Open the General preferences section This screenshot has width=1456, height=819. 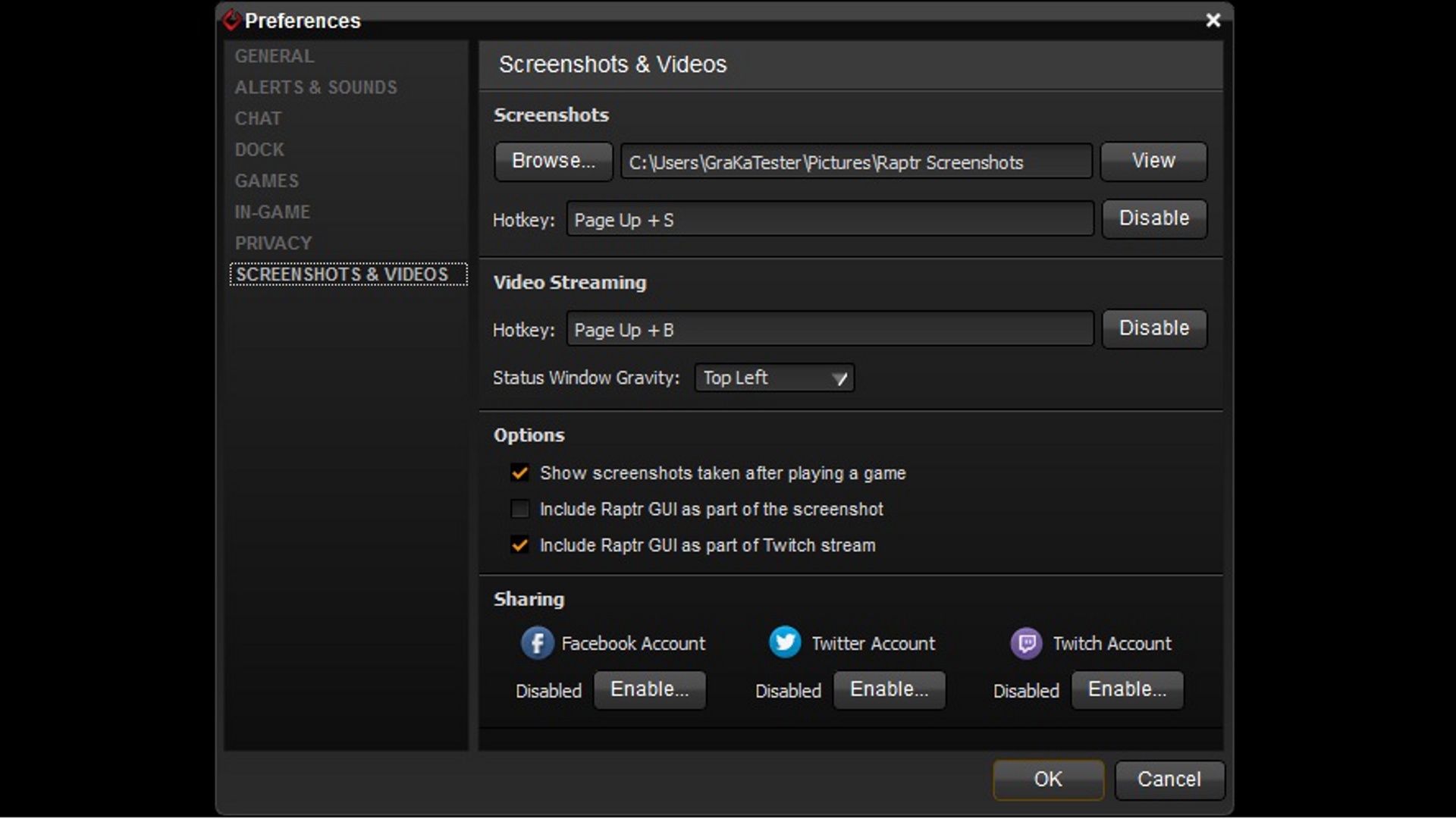click(x=274, y=56)
